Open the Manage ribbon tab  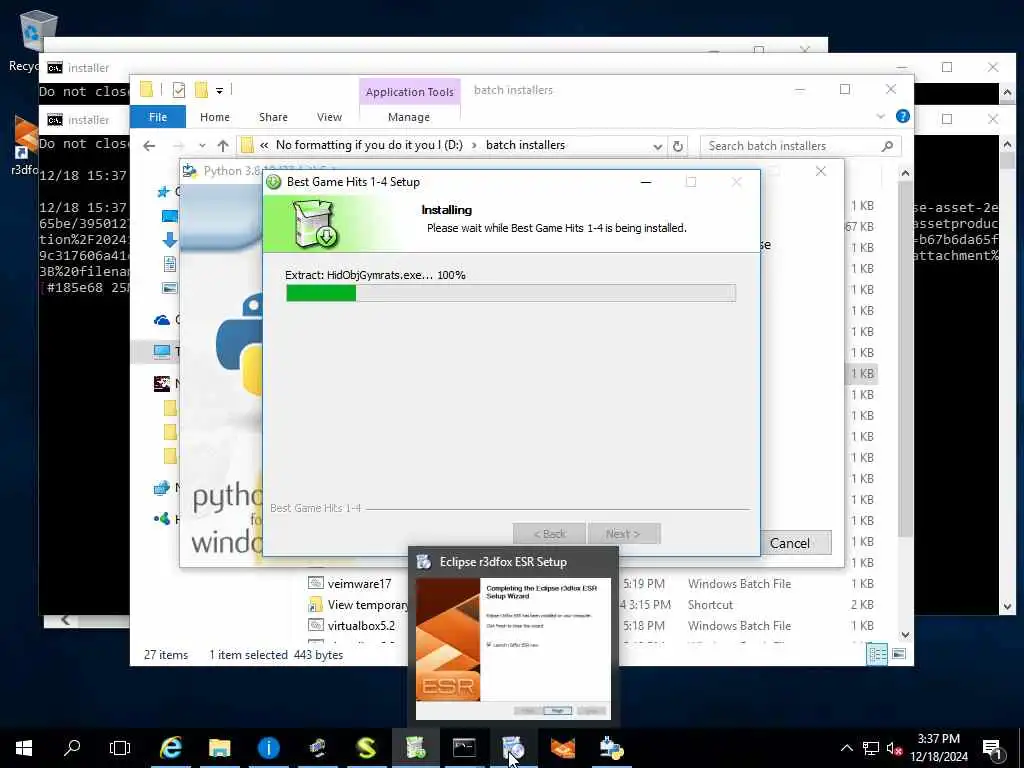pyautogui.click(x=409, y=117)
